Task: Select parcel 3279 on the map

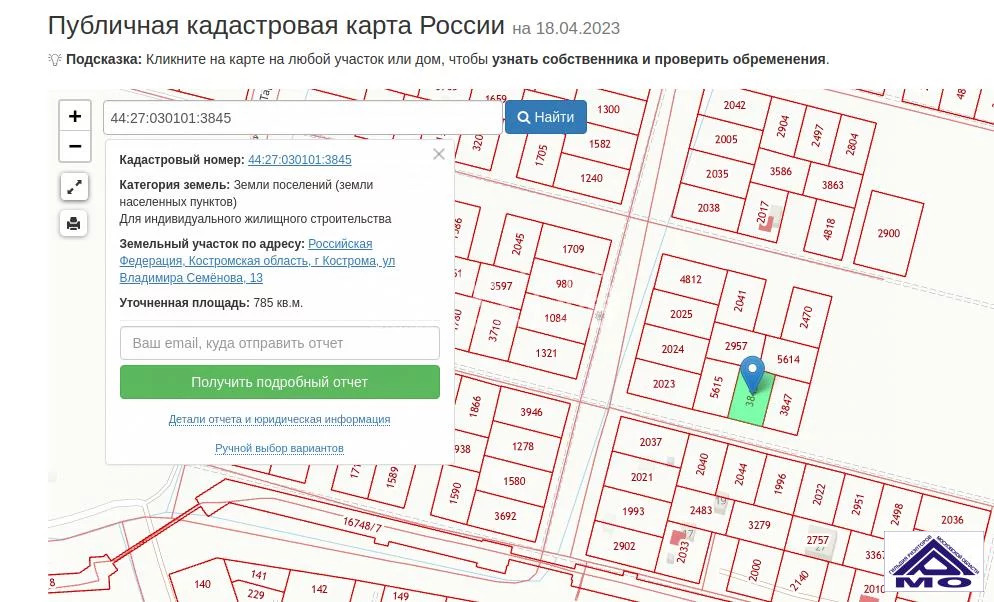Action: coord(759,525)
